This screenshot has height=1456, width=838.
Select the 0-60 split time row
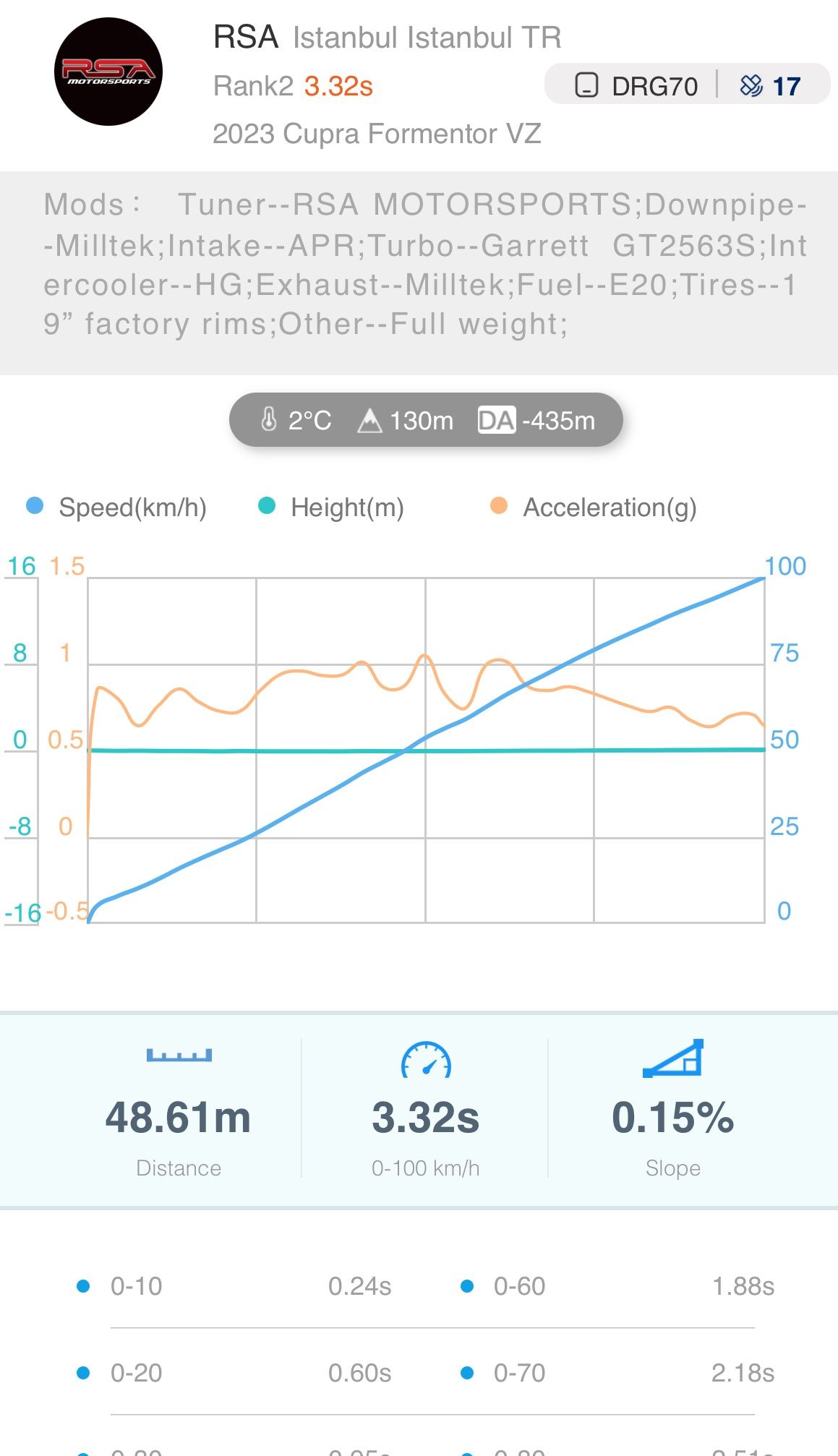point(618,1286)
